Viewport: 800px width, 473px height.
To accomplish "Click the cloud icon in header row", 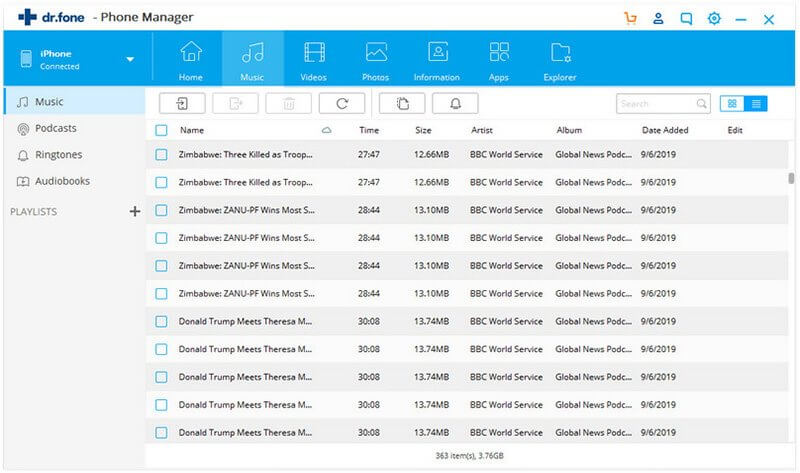I will 327,130.
